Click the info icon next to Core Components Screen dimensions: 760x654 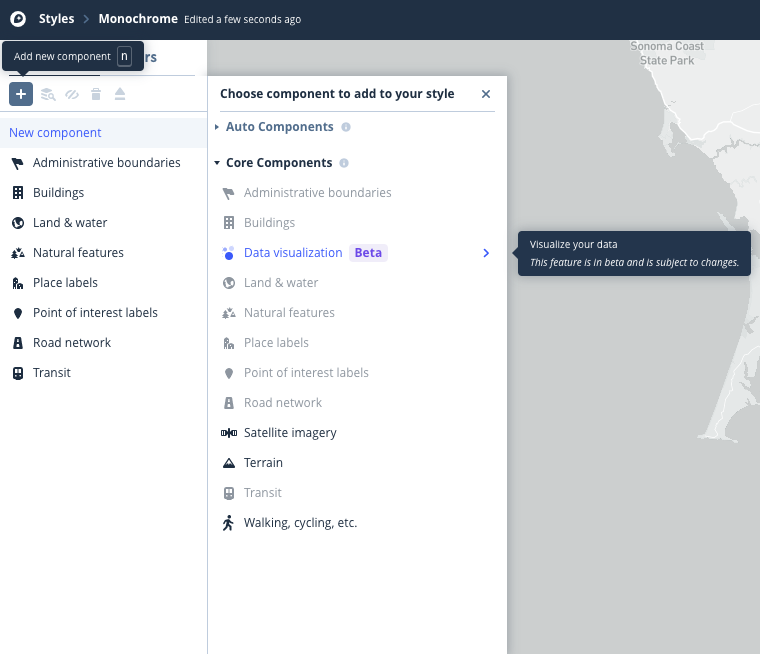(x=344, y=163)
